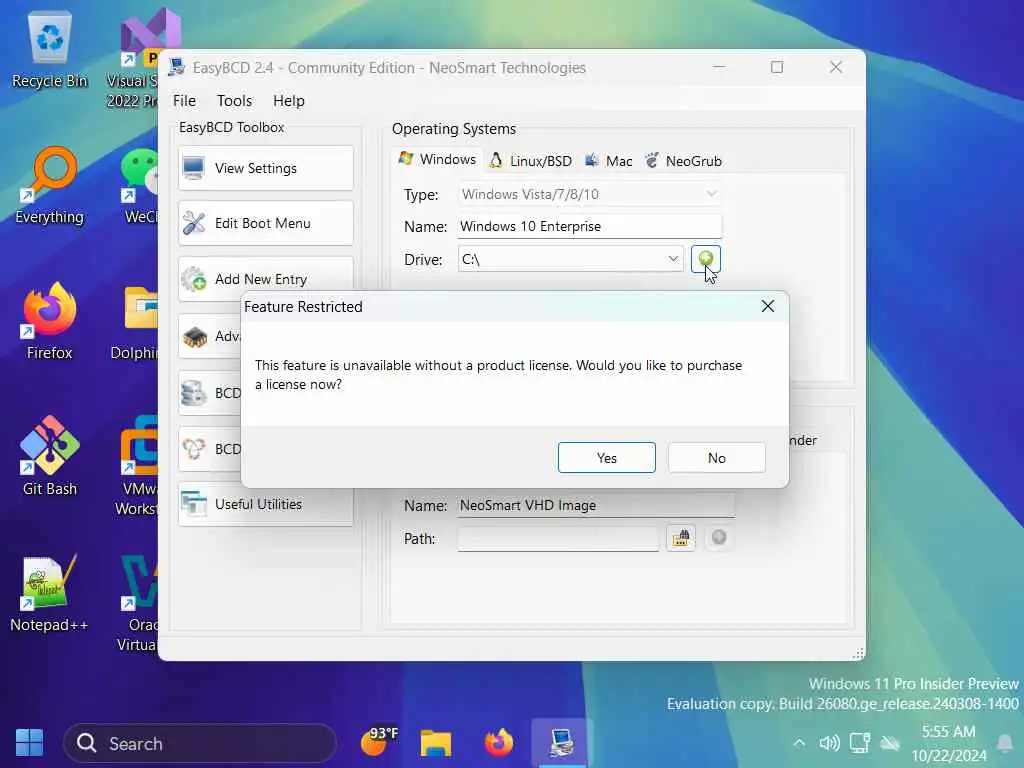Open WeChat desktop shortcut

click(140, 187)
